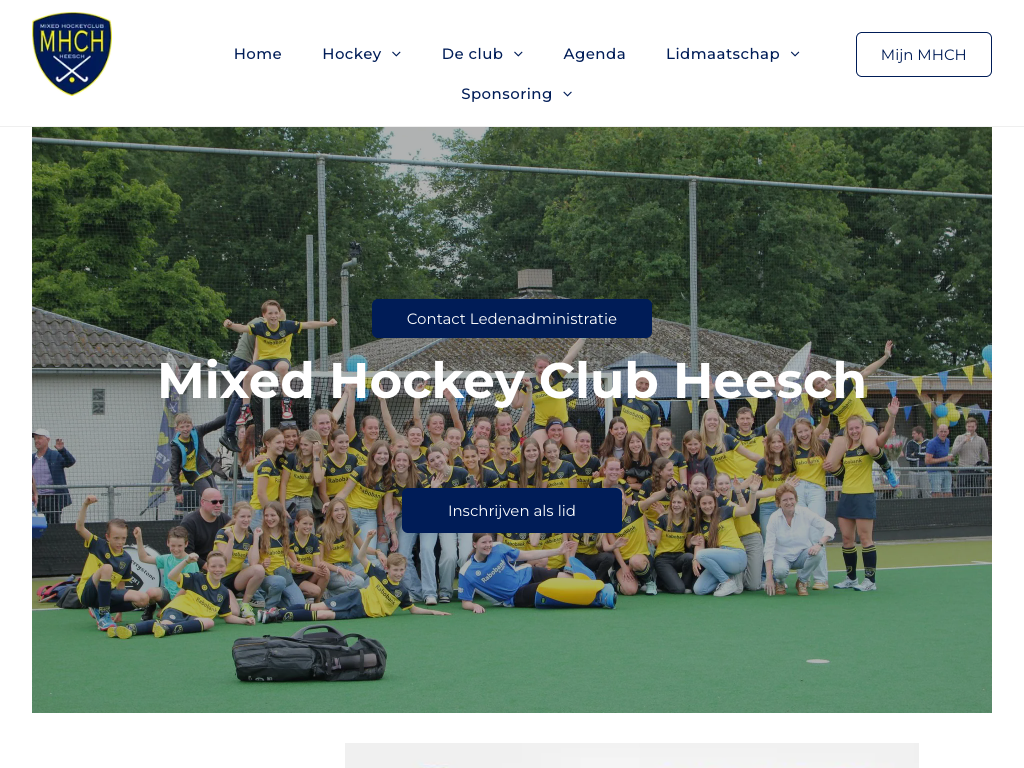This screenshot has width=1024, height=768.
Task: Expand the Hockey menu chevron
Action: coord(396,54)
